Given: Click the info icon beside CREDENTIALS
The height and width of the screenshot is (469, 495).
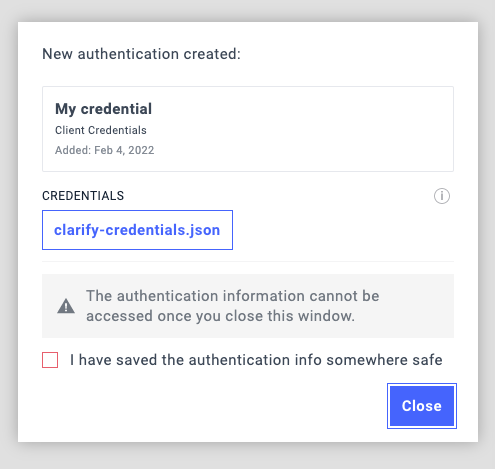Looking at the screenshot, I should point(442,196).
